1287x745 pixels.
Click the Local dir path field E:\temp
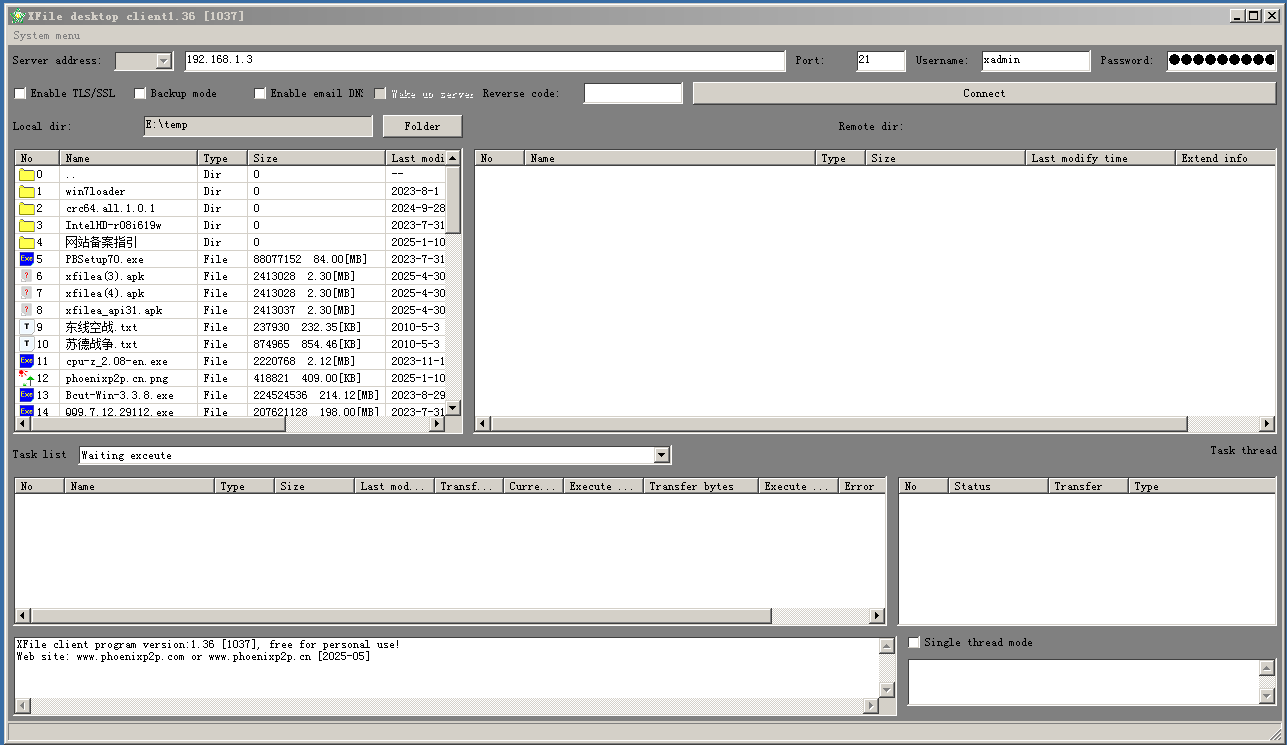(258, 127)
